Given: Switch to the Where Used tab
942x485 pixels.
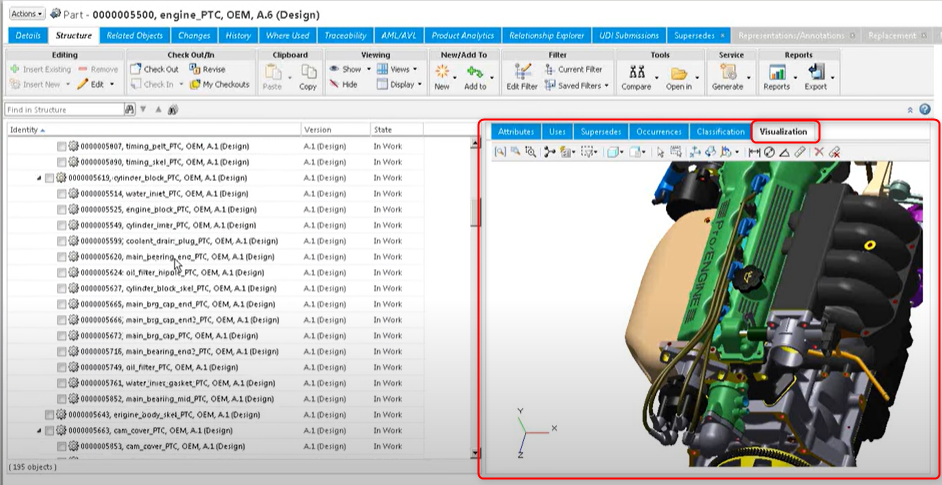Looking at the screenshot, I should pyautogui.click(x=288, y=35).
